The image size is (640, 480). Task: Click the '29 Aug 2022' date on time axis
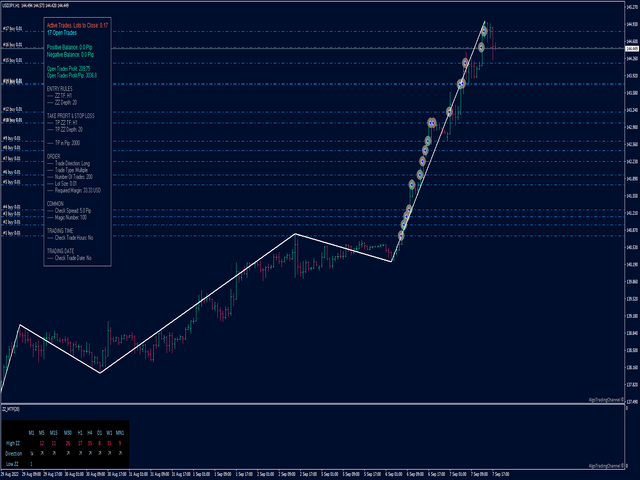10,474
